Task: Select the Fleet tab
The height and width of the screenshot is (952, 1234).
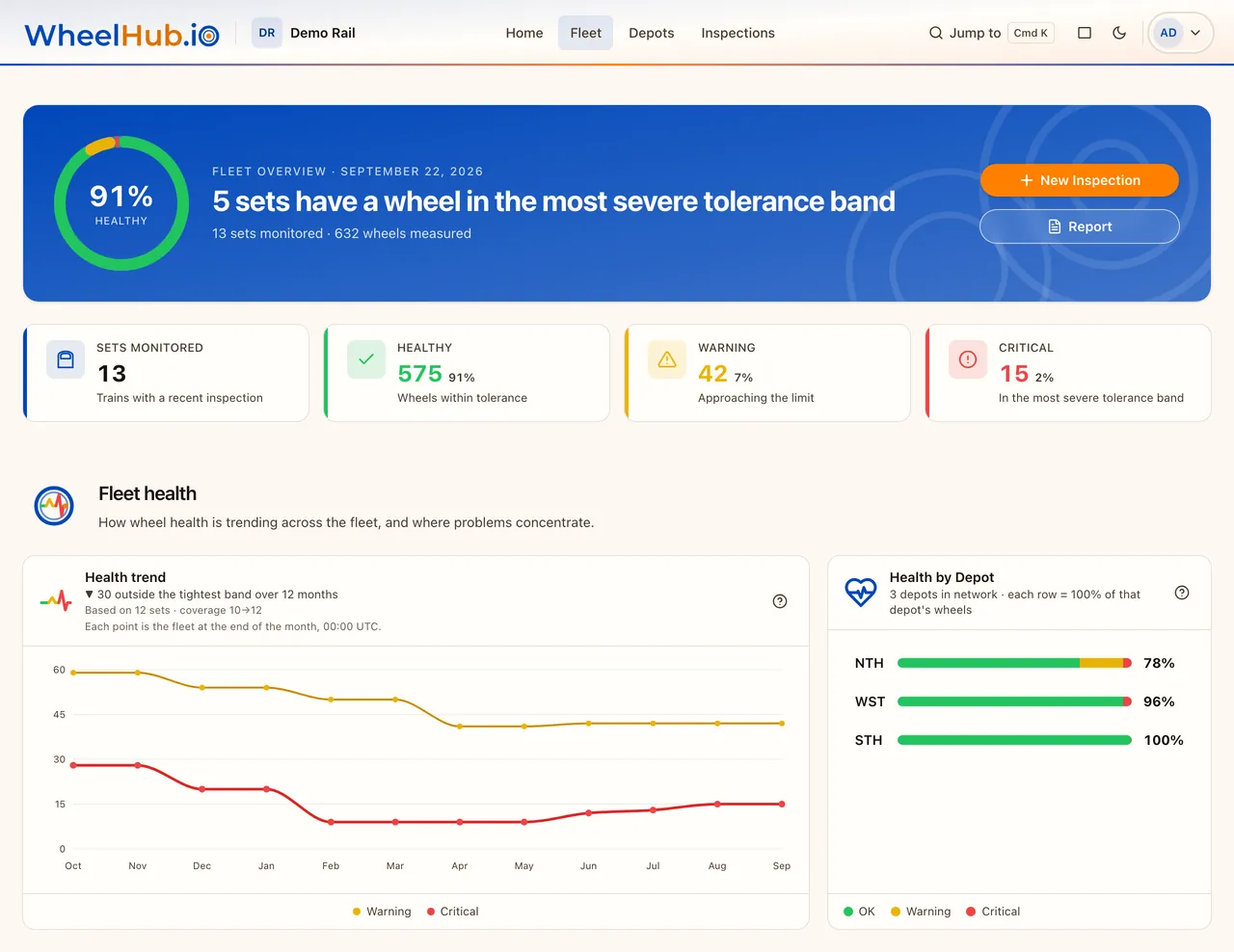Action: point(585,33)
